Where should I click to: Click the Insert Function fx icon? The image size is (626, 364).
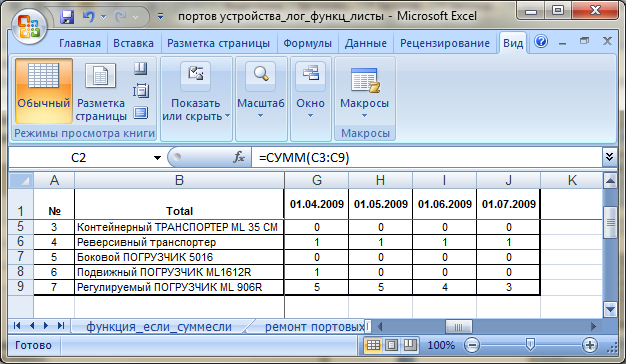tap(239, 158)
